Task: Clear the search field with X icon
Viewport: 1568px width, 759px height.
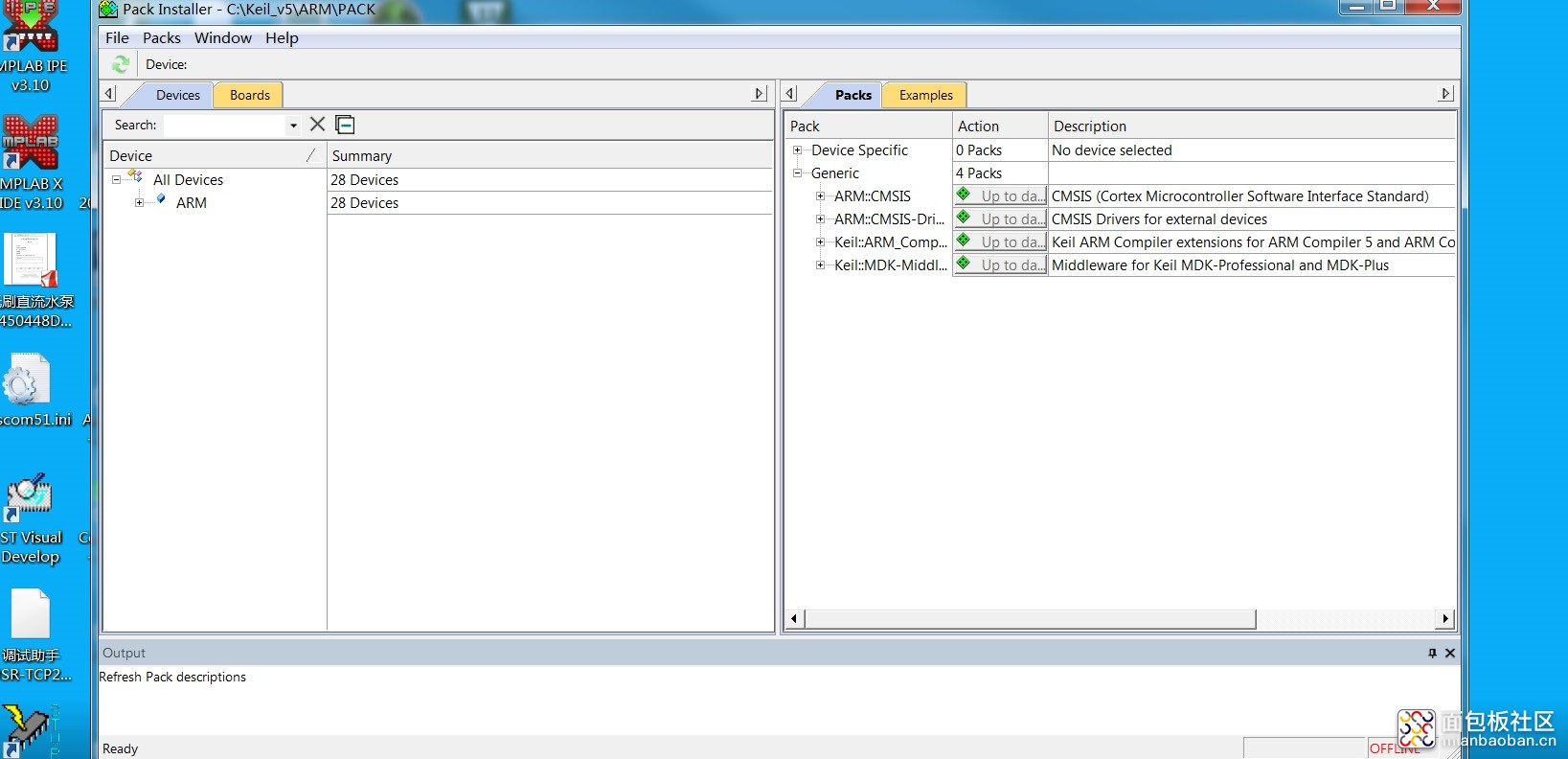Action: (317, 125)
